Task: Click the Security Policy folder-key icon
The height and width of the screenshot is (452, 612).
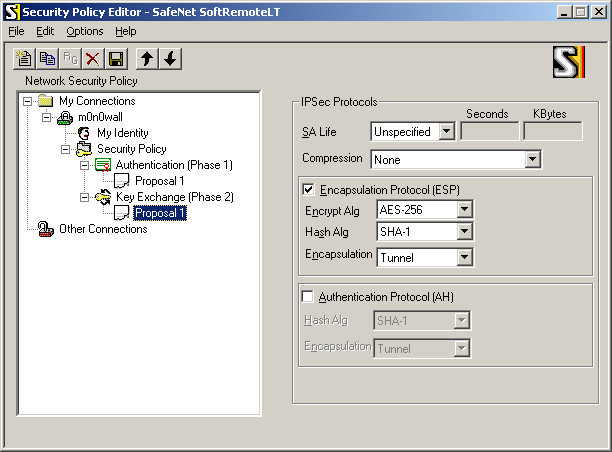Action: click(x=84, y=149)
